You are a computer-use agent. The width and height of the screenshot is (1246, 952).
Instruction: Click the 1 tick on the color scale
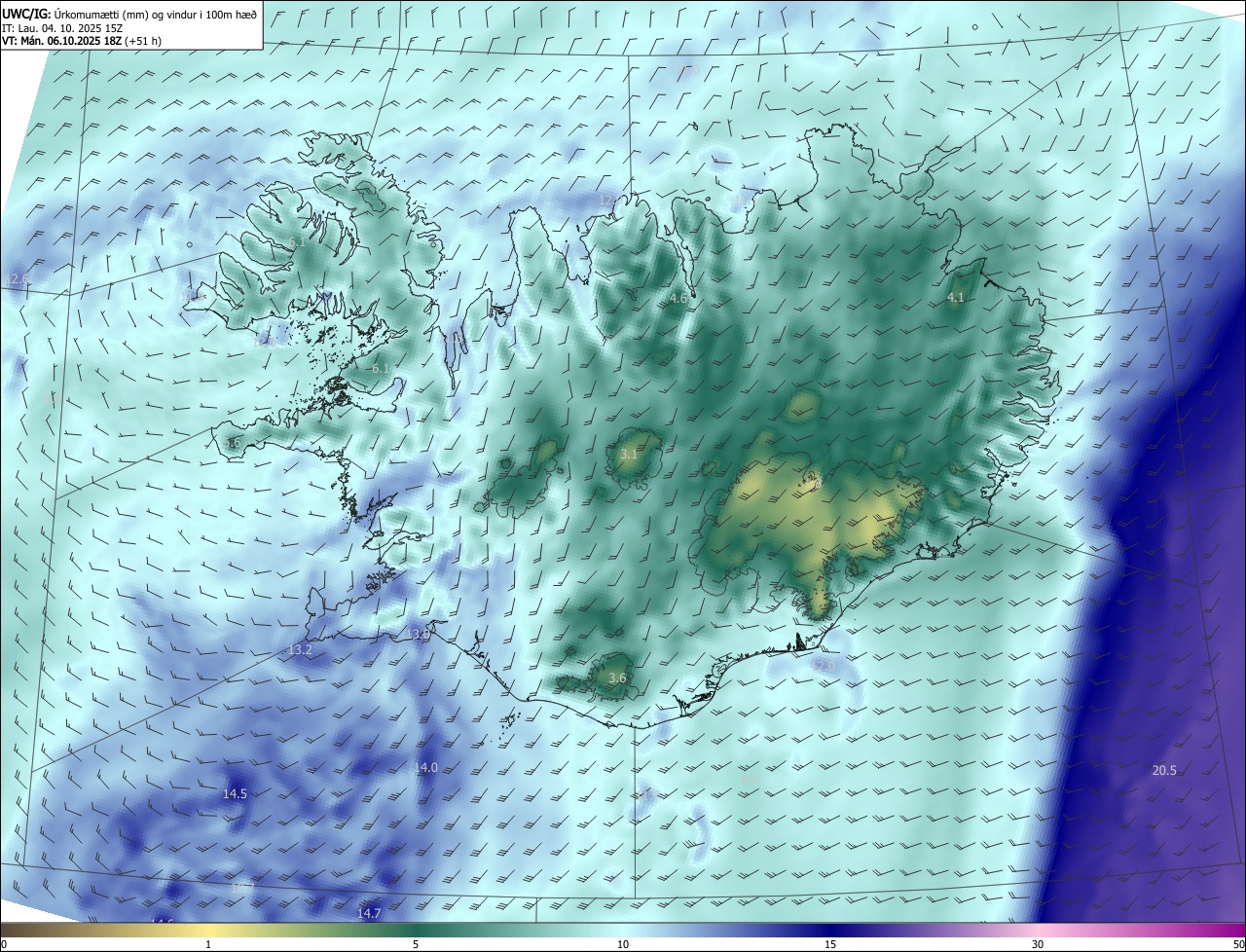(x=208, y=944)
